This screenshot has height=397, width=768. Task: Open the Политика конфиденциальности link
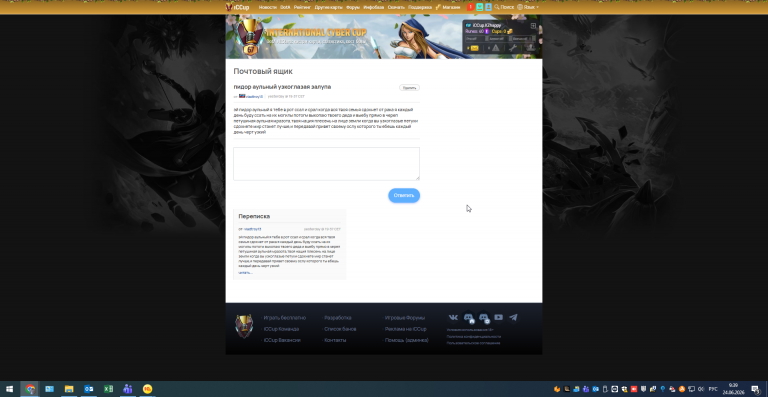[474, 337]
